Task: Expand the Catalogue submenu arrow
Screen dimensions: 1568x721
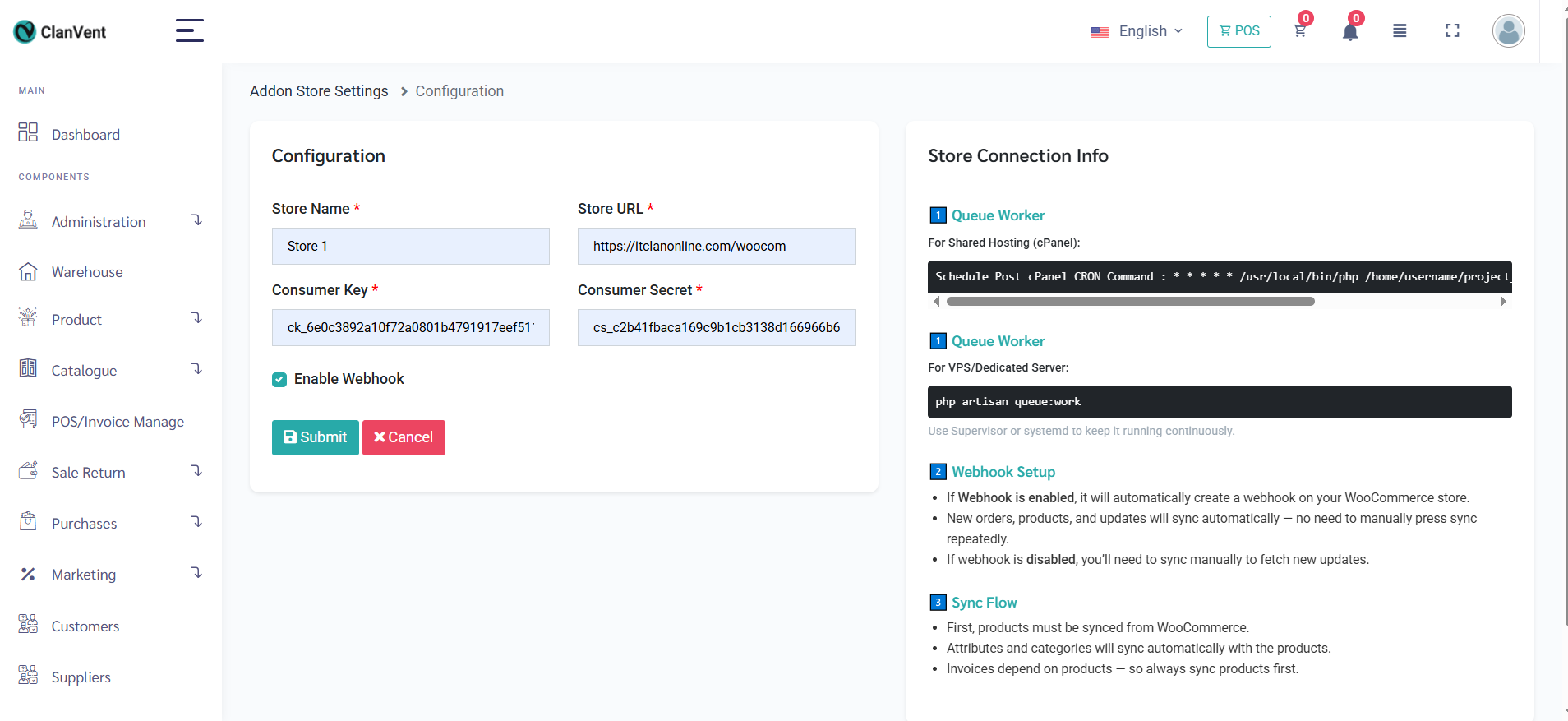Action: [196, 369]
